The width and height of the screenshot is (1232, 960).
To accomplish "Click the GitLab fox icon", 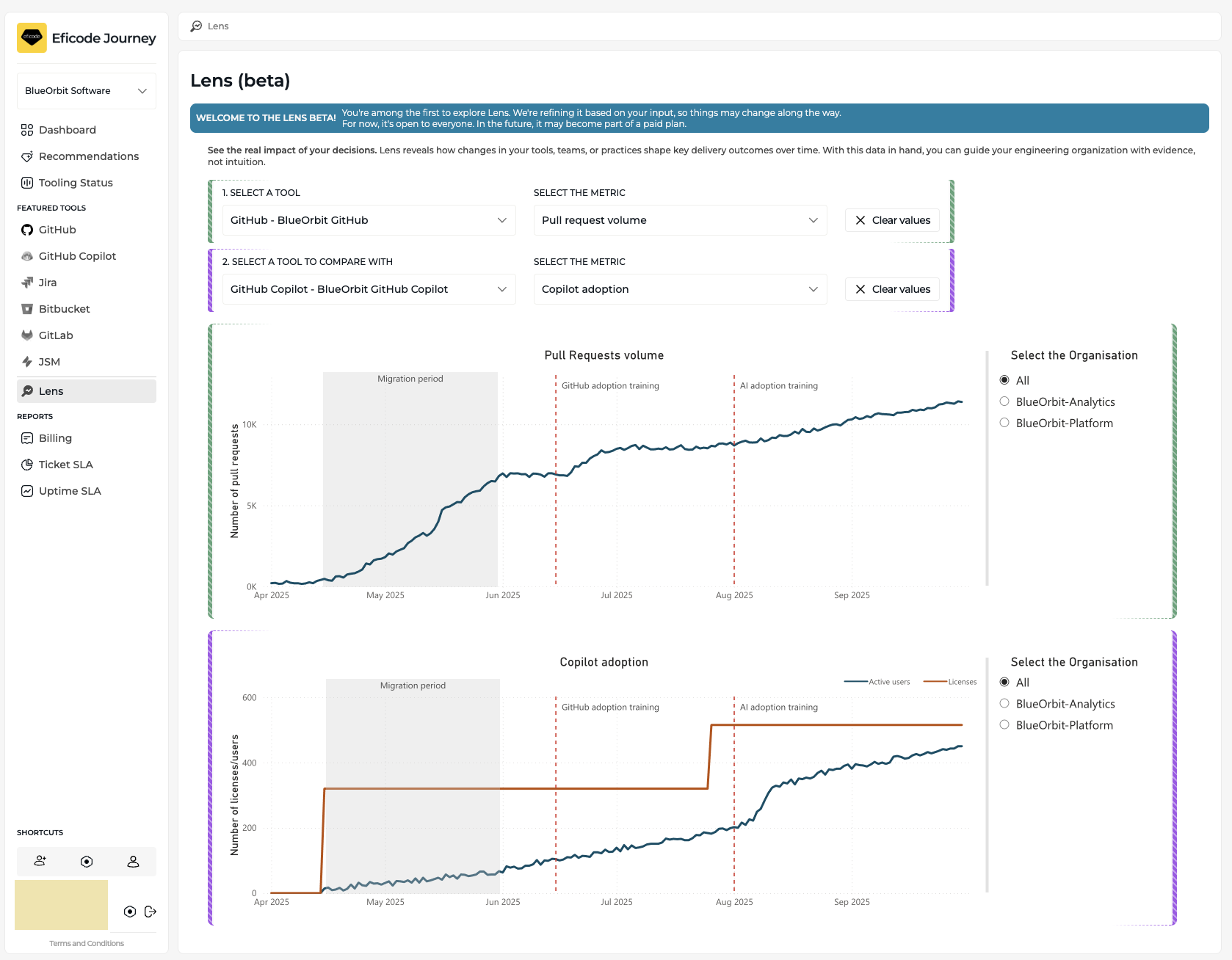I will point(27,335).
